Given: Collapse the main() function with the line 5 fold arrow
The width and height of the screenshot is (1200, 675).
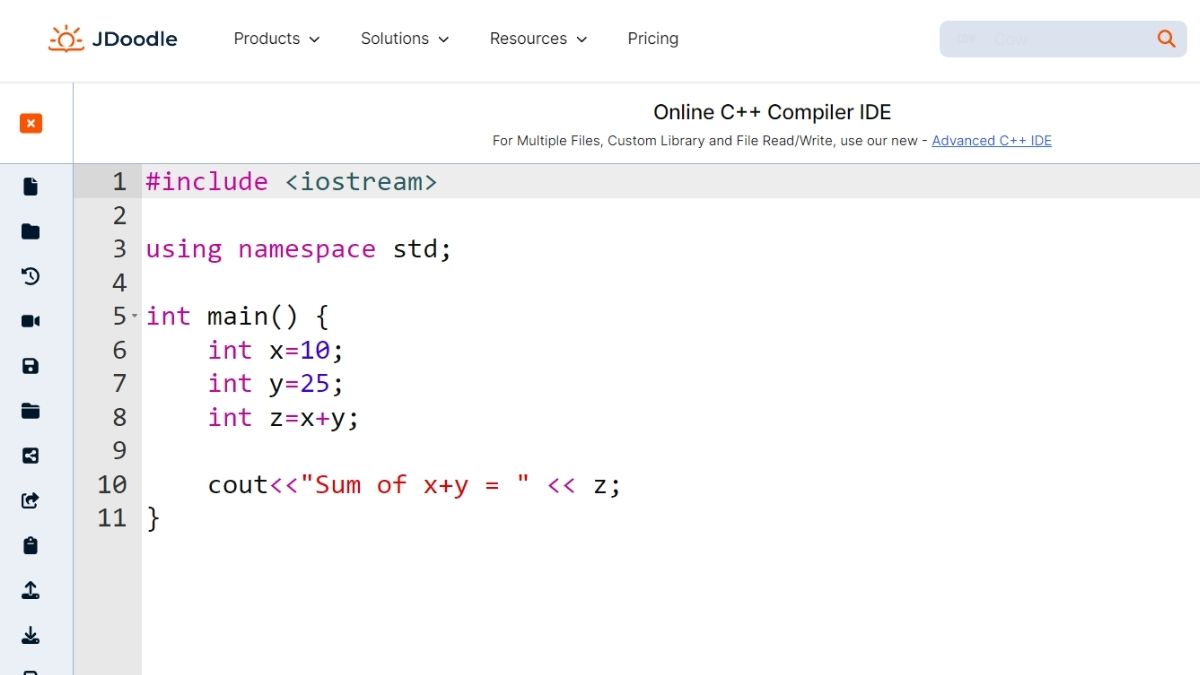Looking at the screenshot, I should click(135, 315).
